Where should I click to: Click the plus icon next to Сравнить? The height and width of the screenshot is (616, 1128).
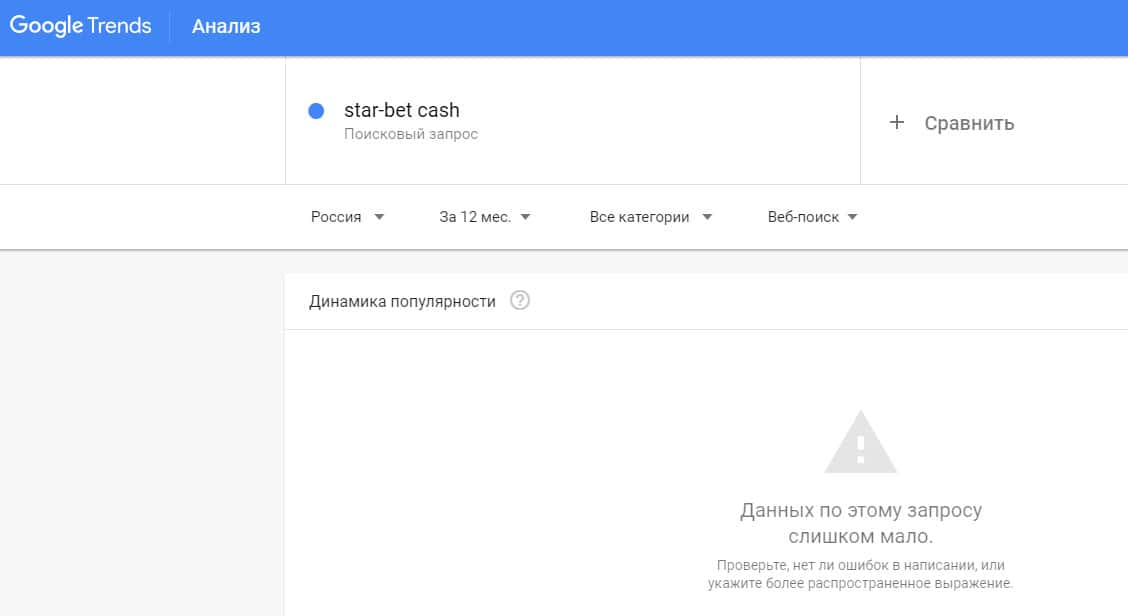click(897, 123)
